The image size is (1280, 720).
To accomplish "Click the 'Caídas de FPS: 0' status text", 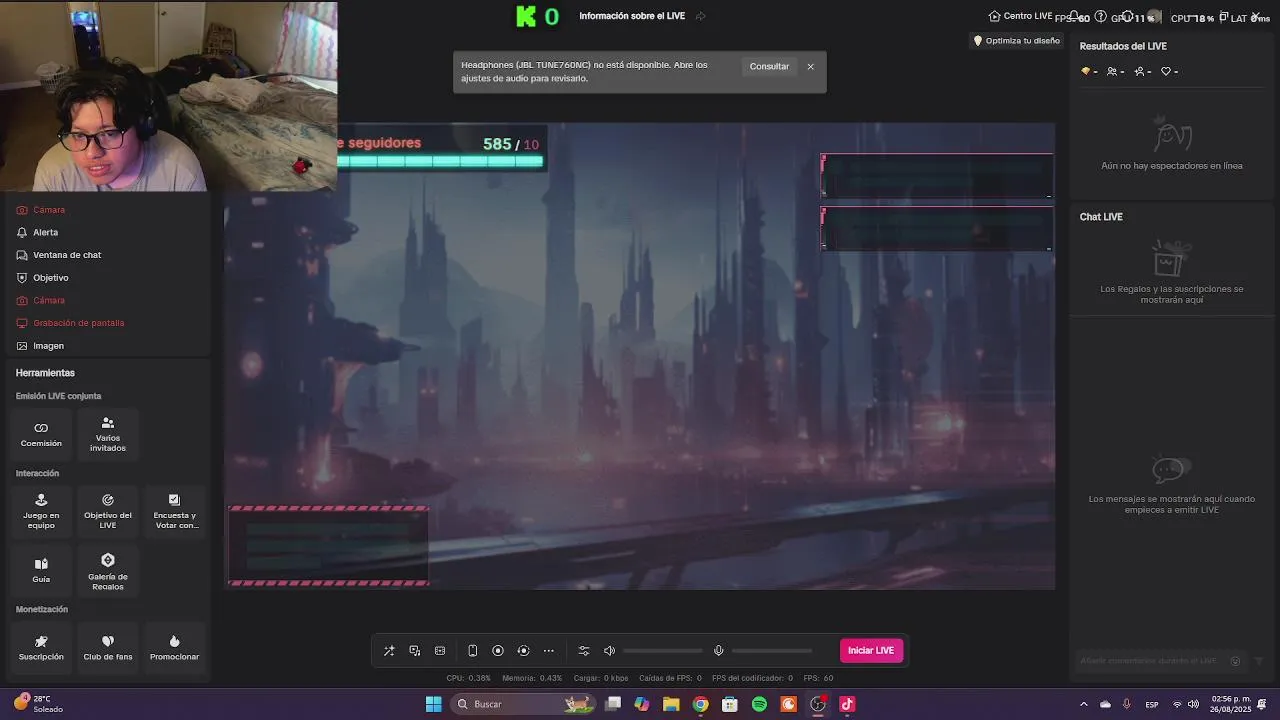I will [x=670, y=678].
